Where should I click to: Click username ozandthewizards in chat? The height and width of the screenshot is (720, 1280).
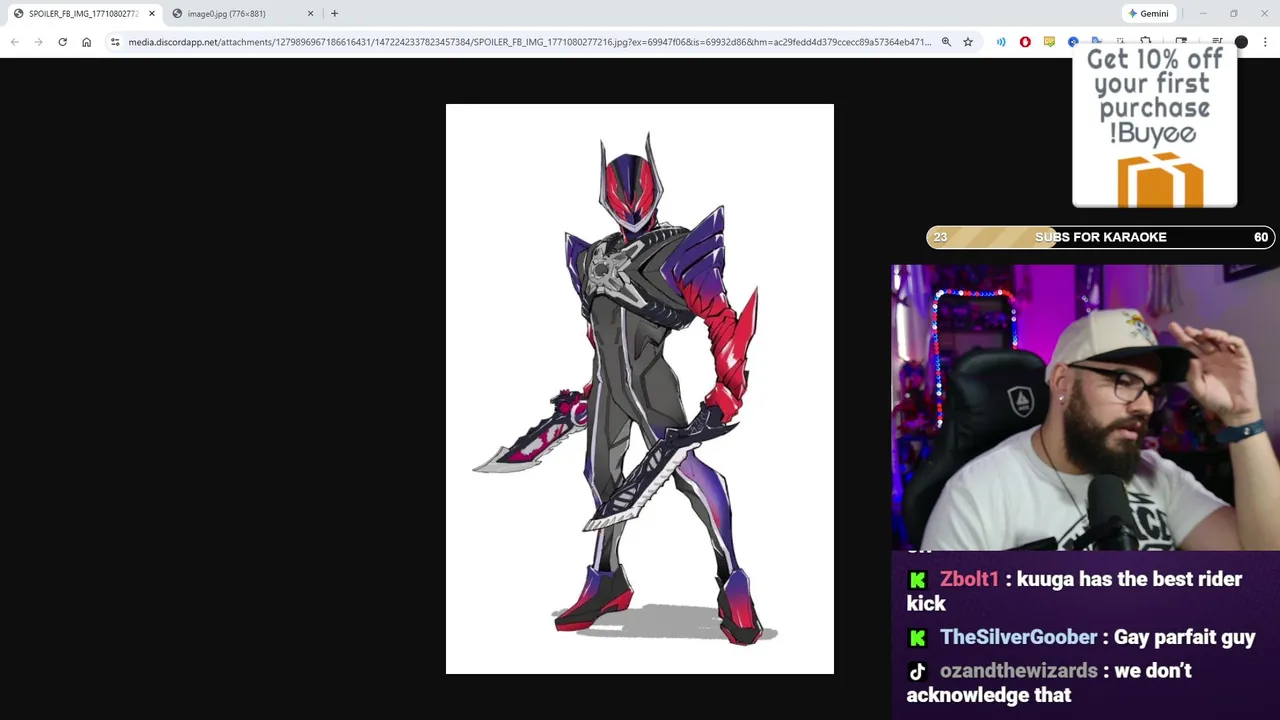click(x=1018, y=671)
